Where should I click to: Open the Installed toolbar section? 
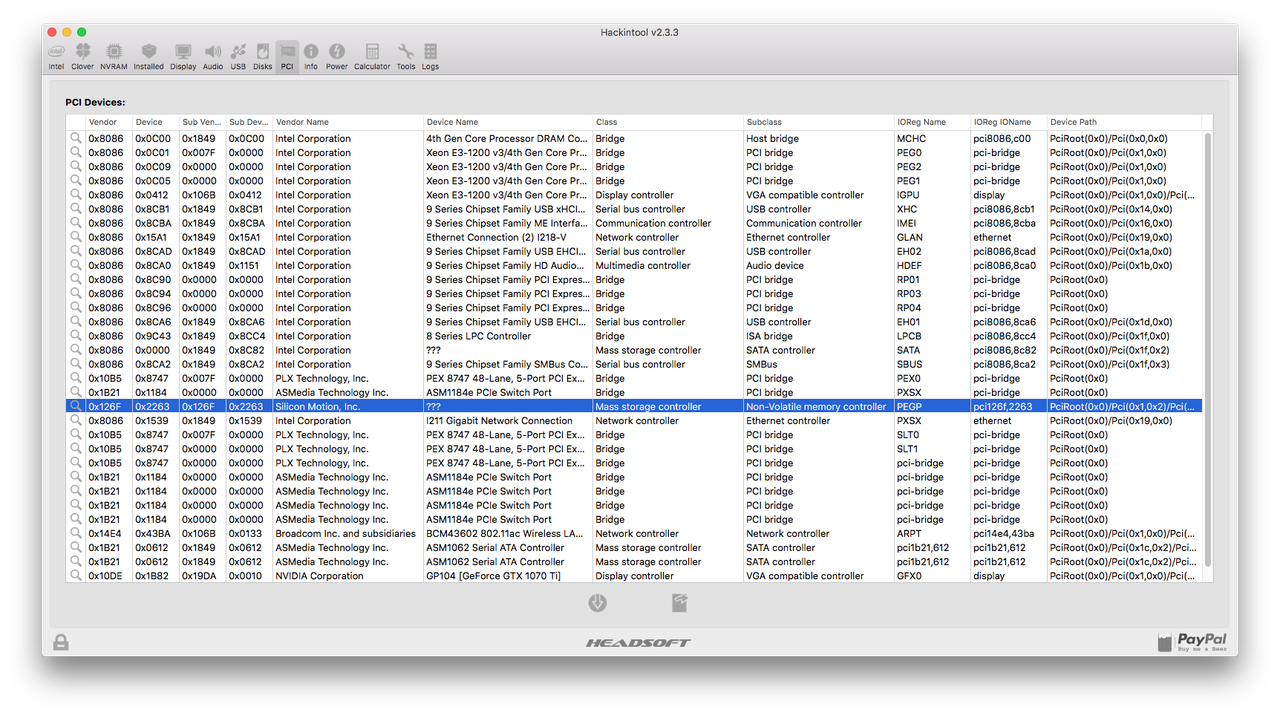[149, 56]
